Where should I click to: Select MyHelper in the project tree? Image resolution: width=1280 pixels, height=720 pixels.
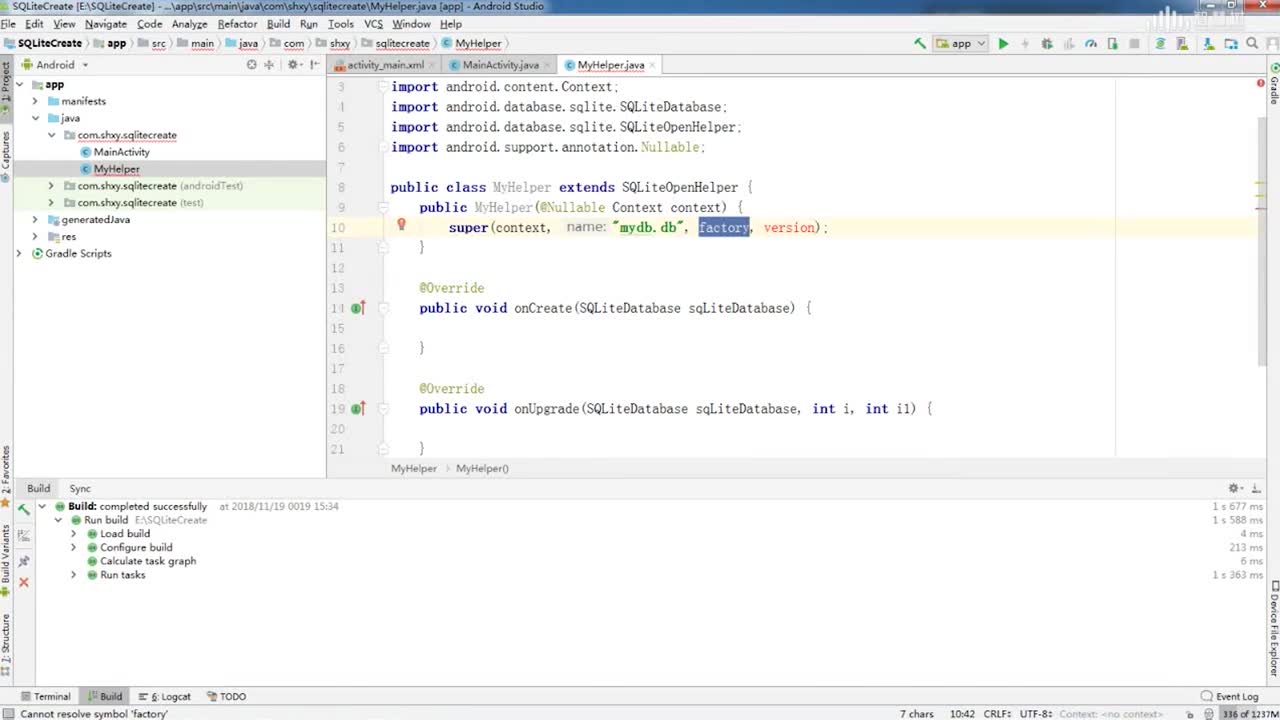coord(116,169)
